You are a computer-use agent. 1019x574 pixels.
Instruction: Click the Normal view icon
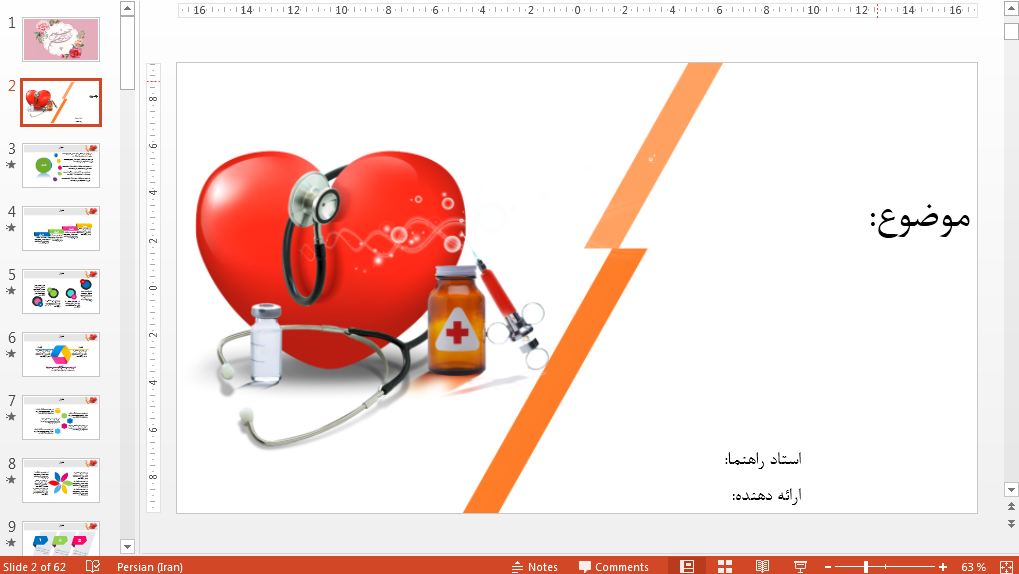(x=687, y=566)
